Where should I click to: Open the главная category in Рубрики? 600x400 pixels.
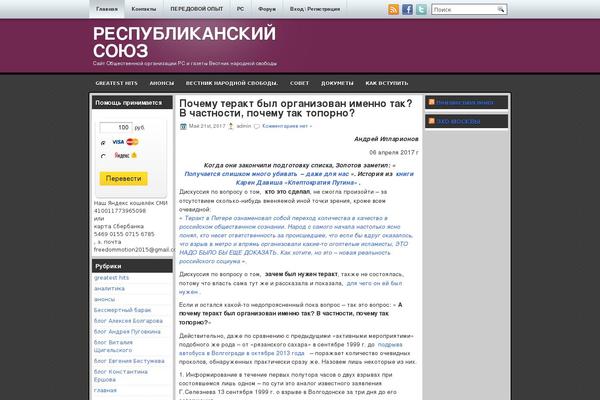click(x=105, y=390)
